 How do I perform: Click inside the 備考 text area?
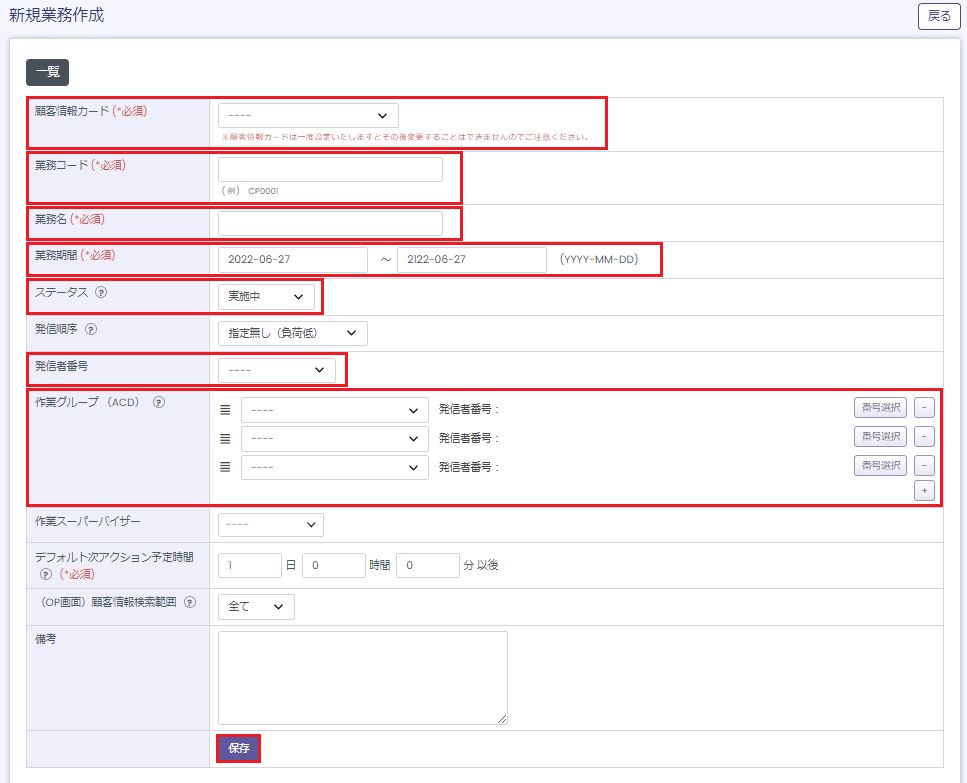coord(362,677)
